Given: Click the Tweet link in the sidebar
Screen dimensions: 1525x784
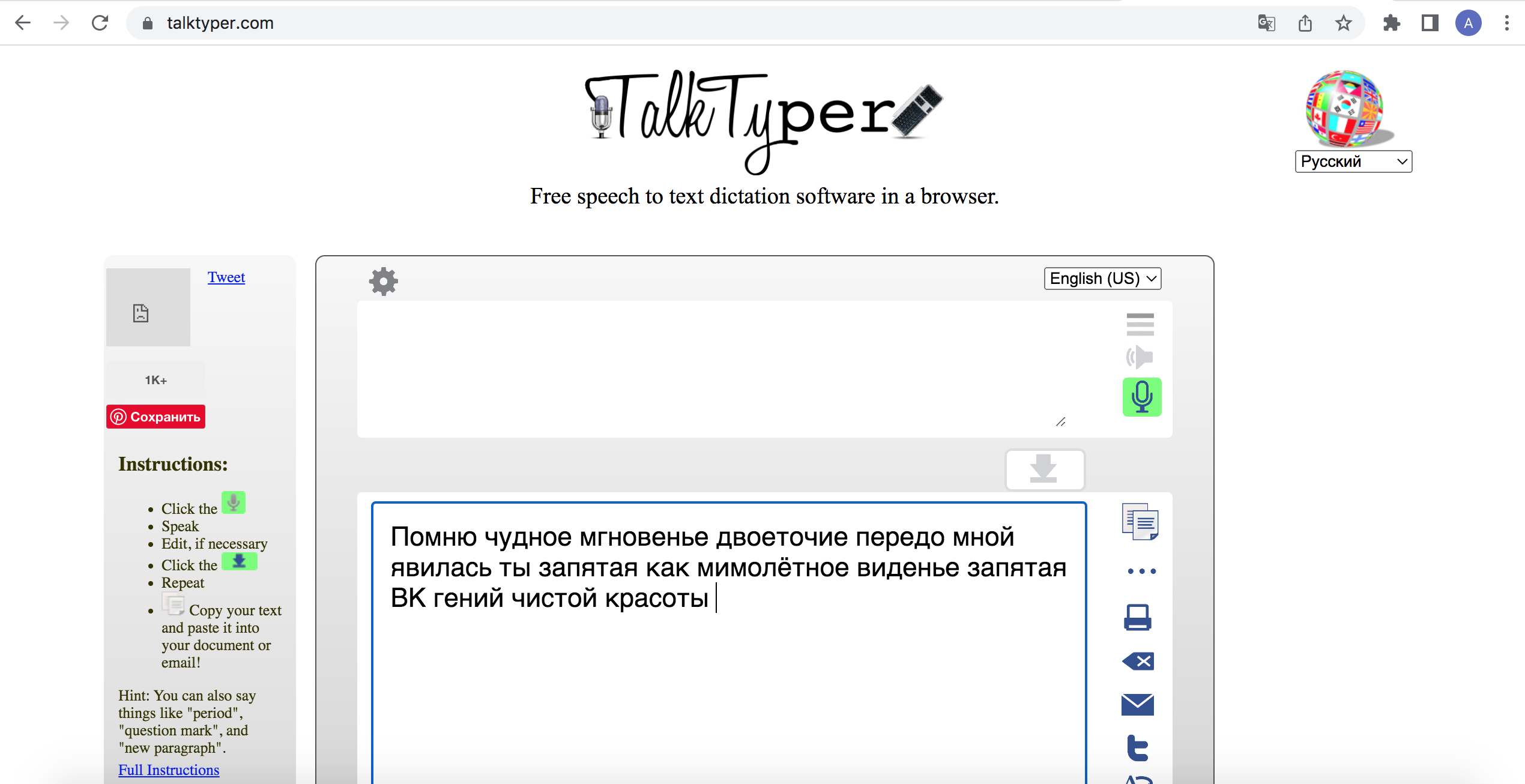Looking at the screenshot, I should 226,277.
